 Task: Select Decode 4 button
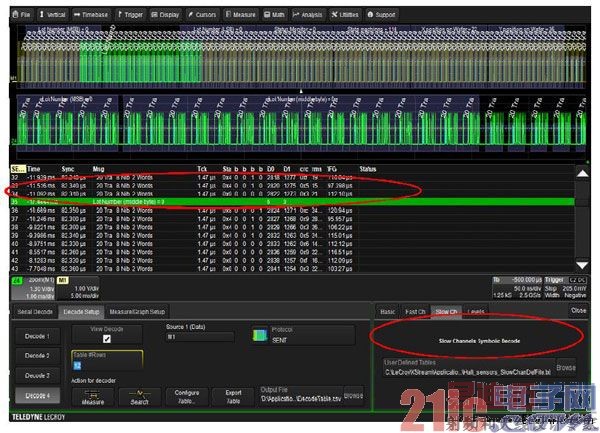click(x=38, y=396)
